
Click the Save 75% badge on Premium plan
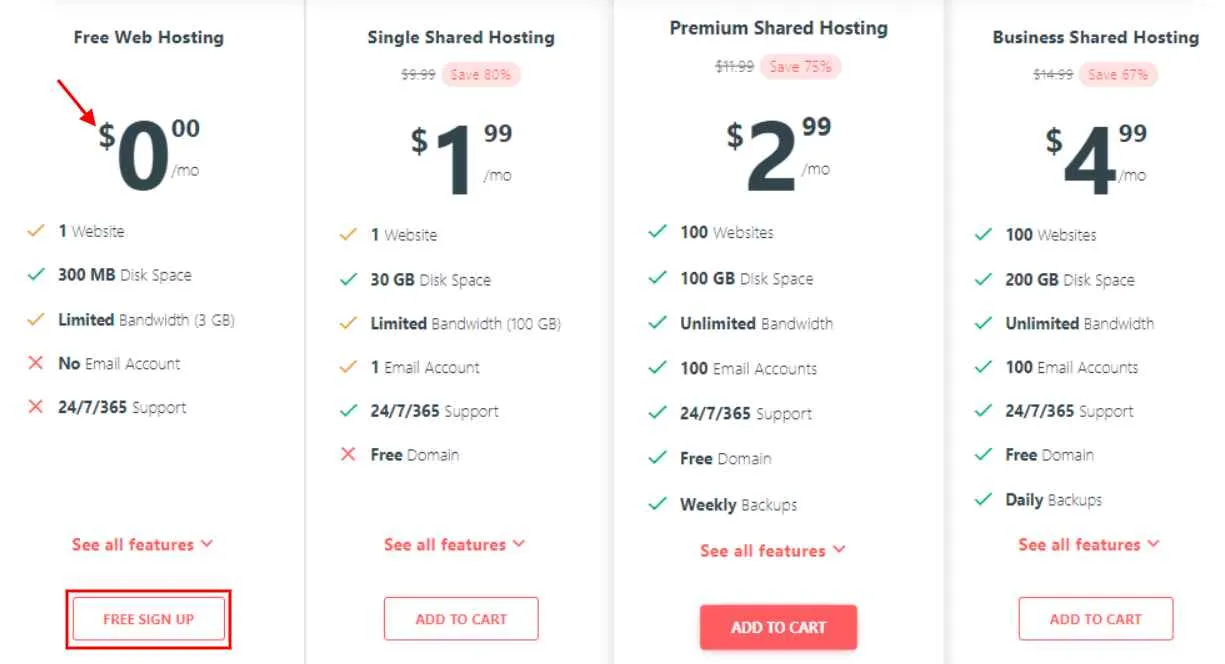click(x=800, y=67)
